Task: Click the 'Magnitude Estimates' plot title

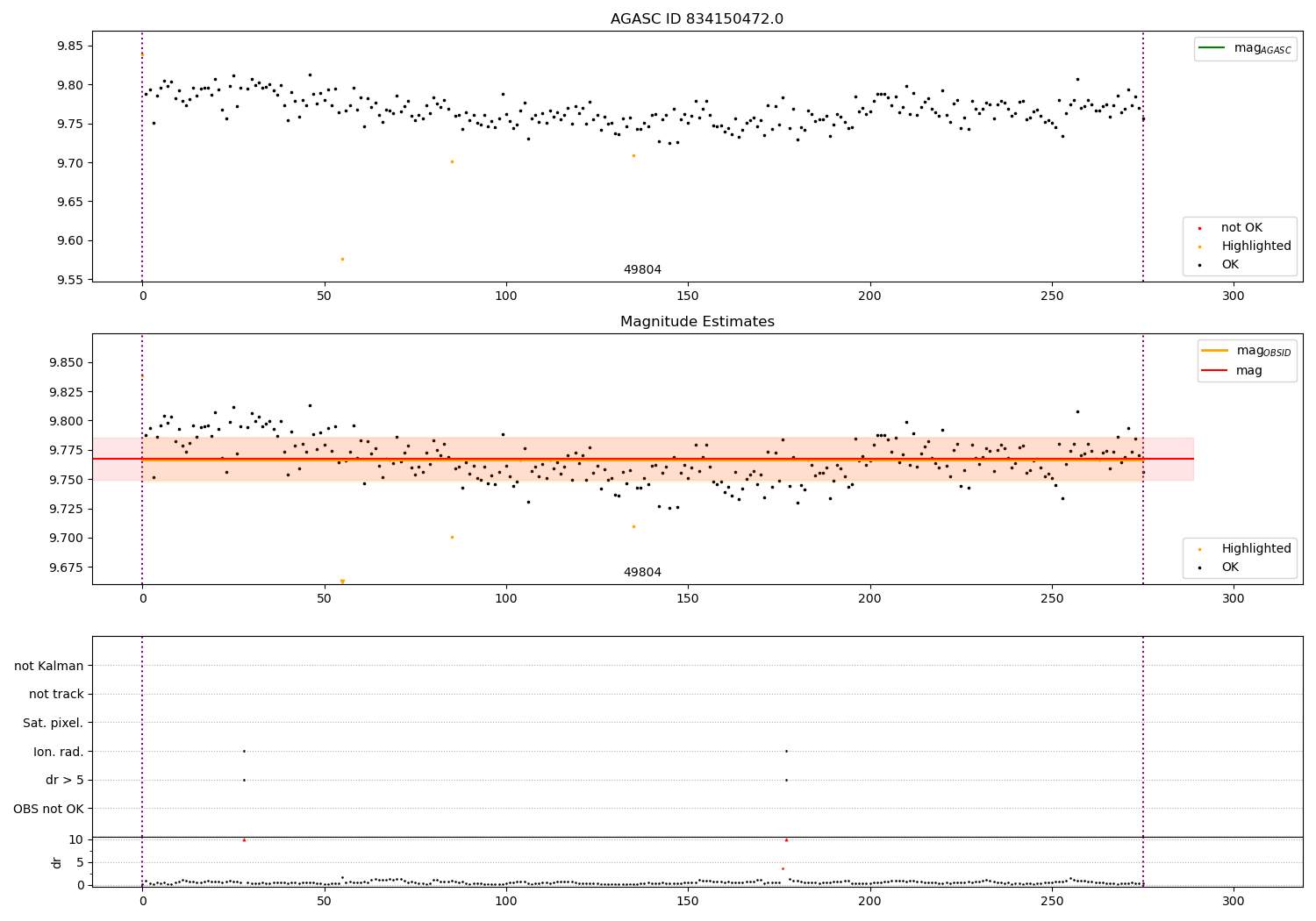Action: click(x=697, y=322)
